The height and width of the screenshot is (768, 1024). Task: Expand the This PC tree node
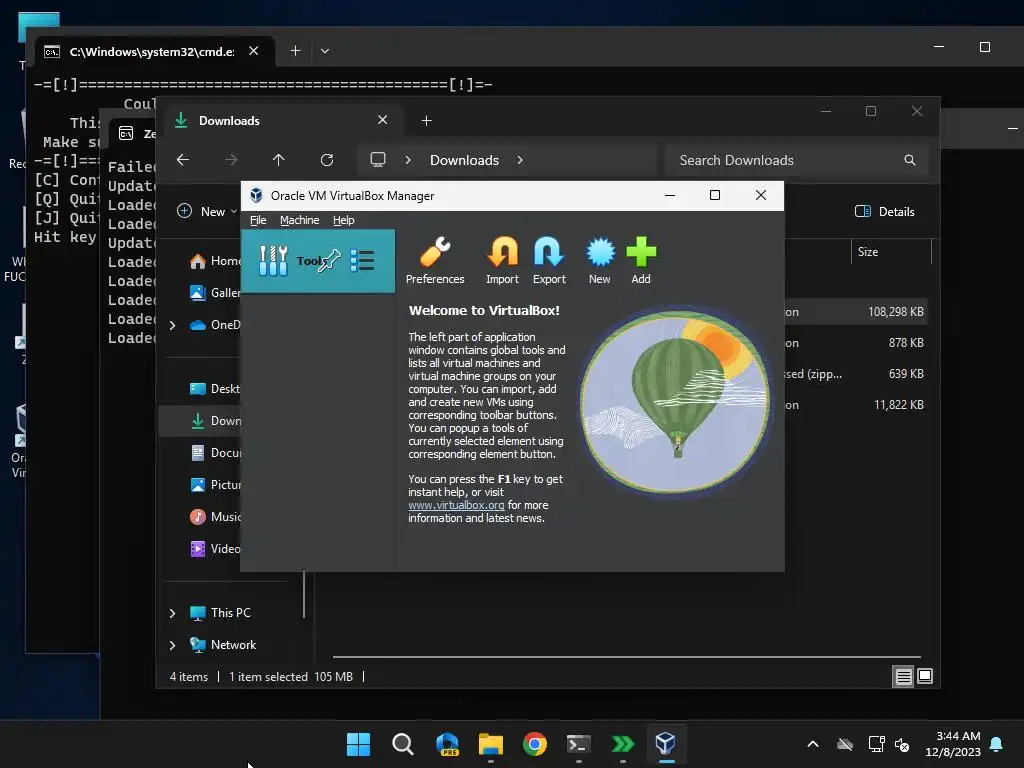coord(172,613)
